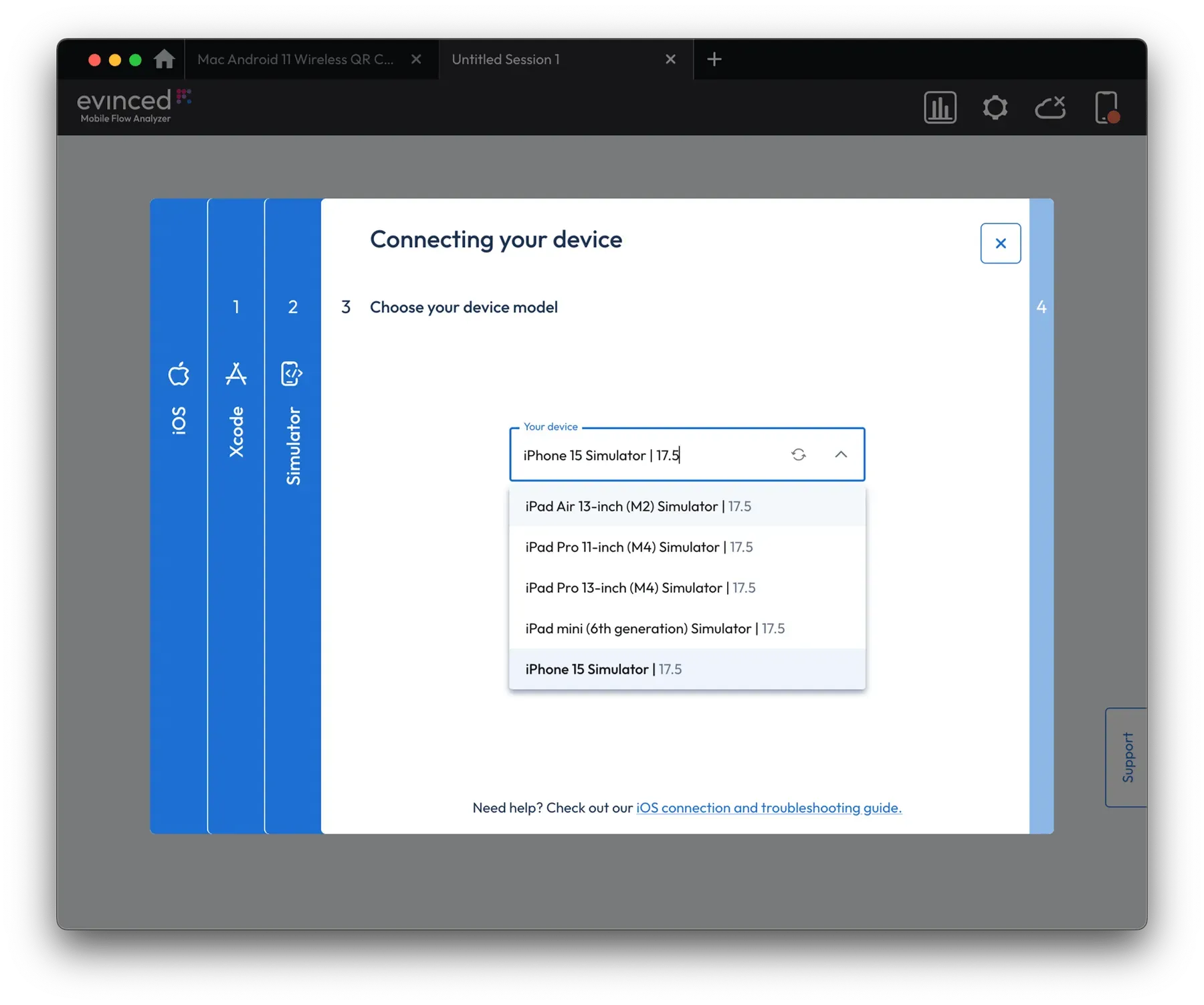Add a new session tab

click(714, 60)
